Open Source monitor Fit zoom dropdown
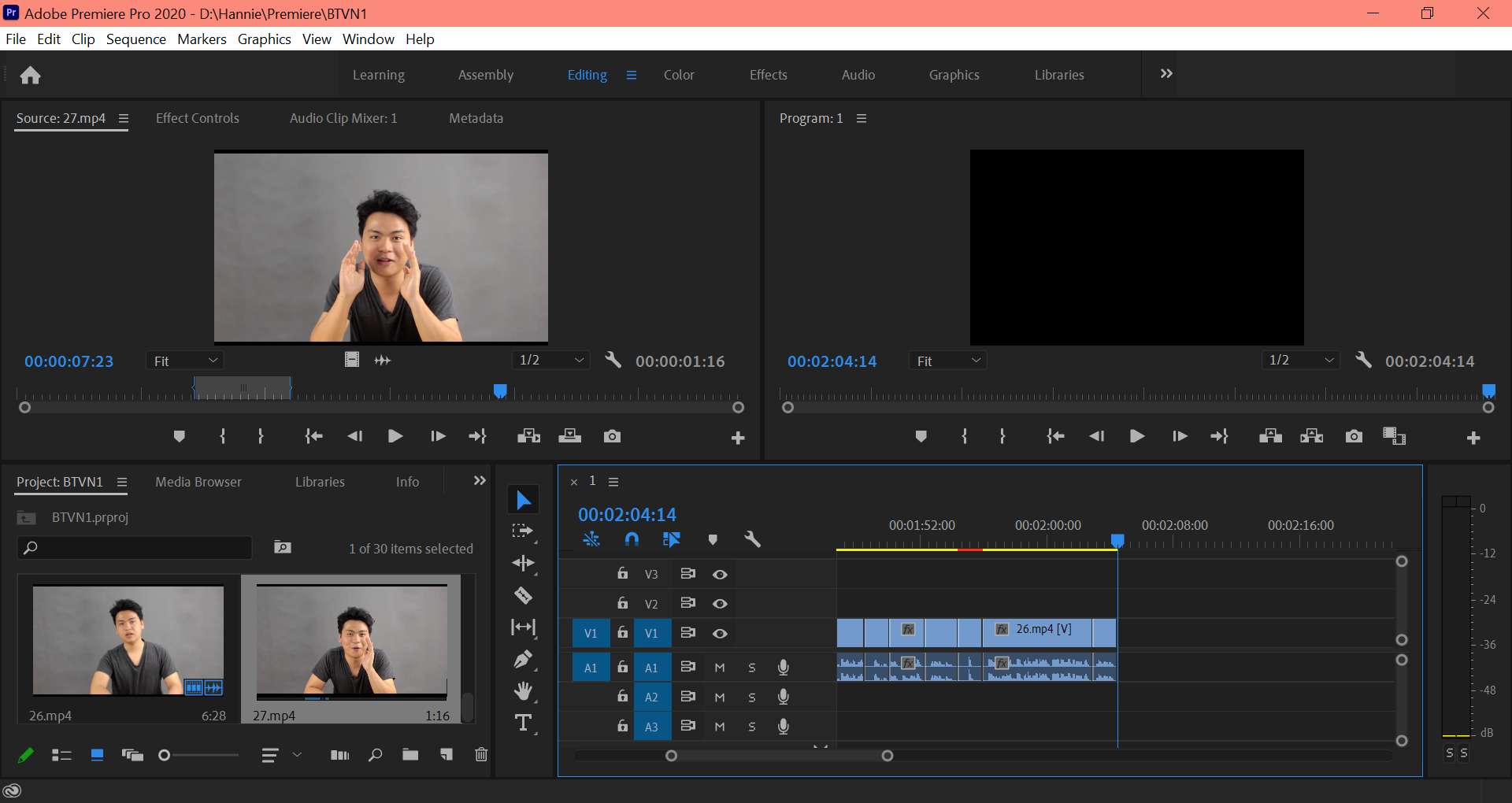The image size is (1512, 803). coord(185,361)
